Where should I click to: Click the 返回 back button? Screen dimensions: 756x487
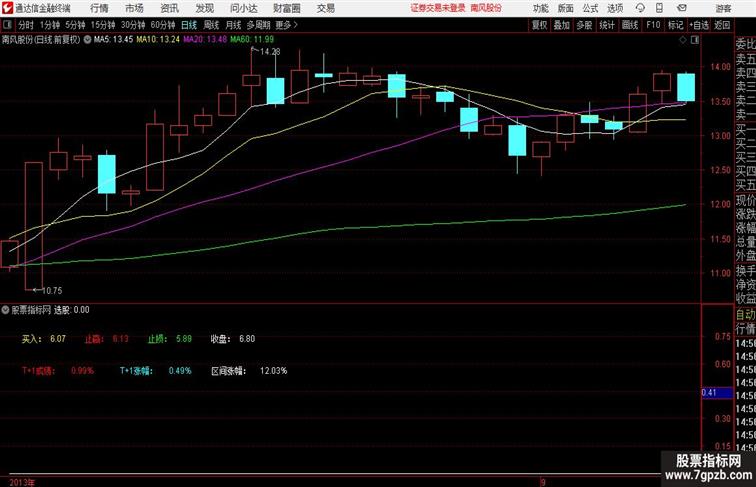[x=722, y=25]
